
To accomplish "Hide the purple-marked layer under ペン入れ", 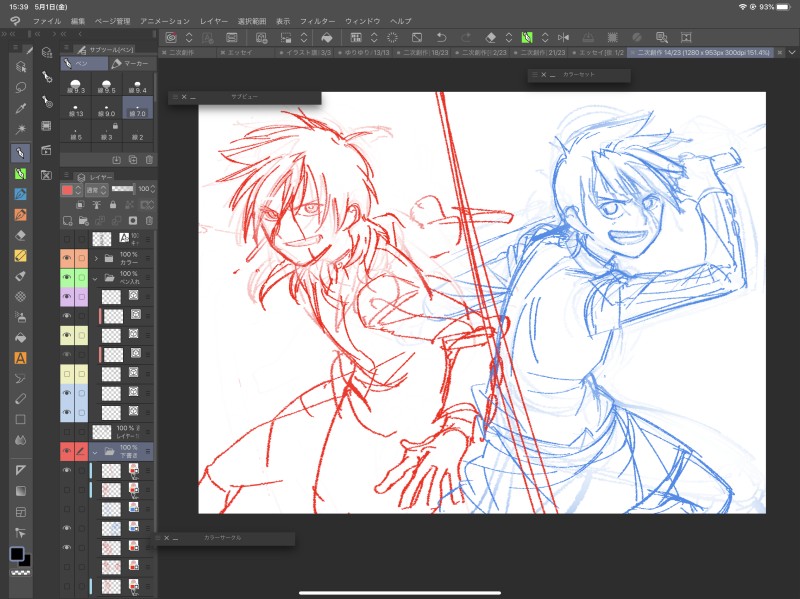I will coord(67,296).
